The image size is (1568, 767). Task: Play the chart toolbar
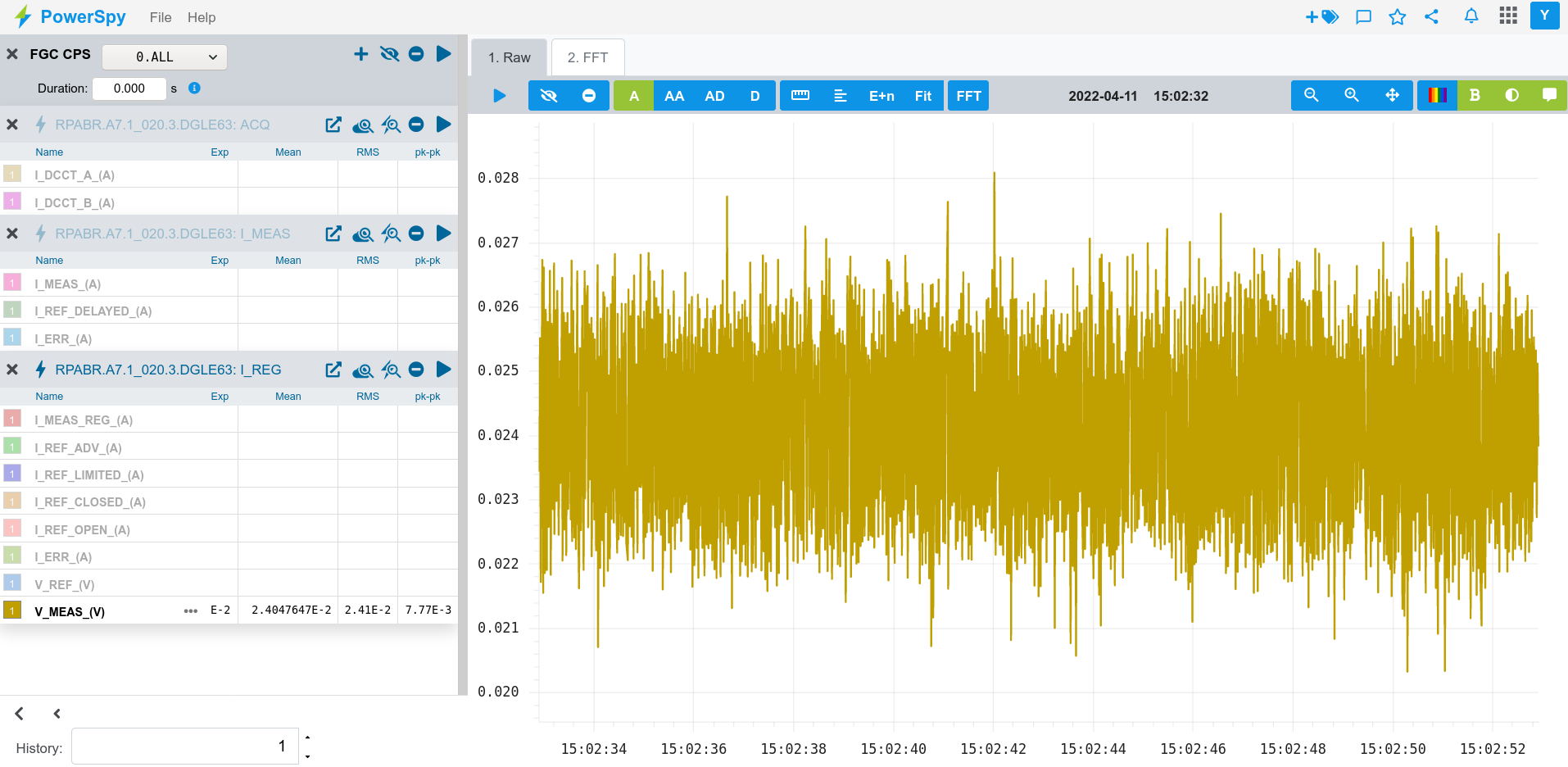pos(499,96)
